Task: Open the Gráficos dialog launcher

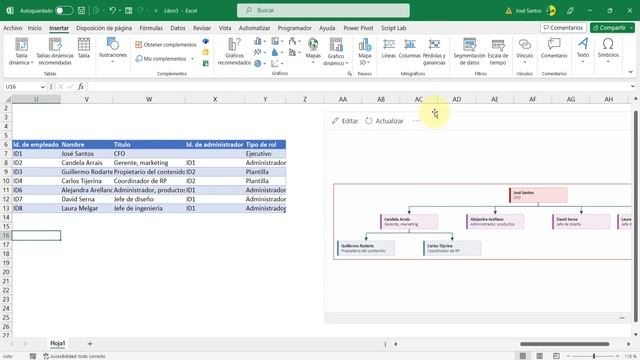Action: 349,73
